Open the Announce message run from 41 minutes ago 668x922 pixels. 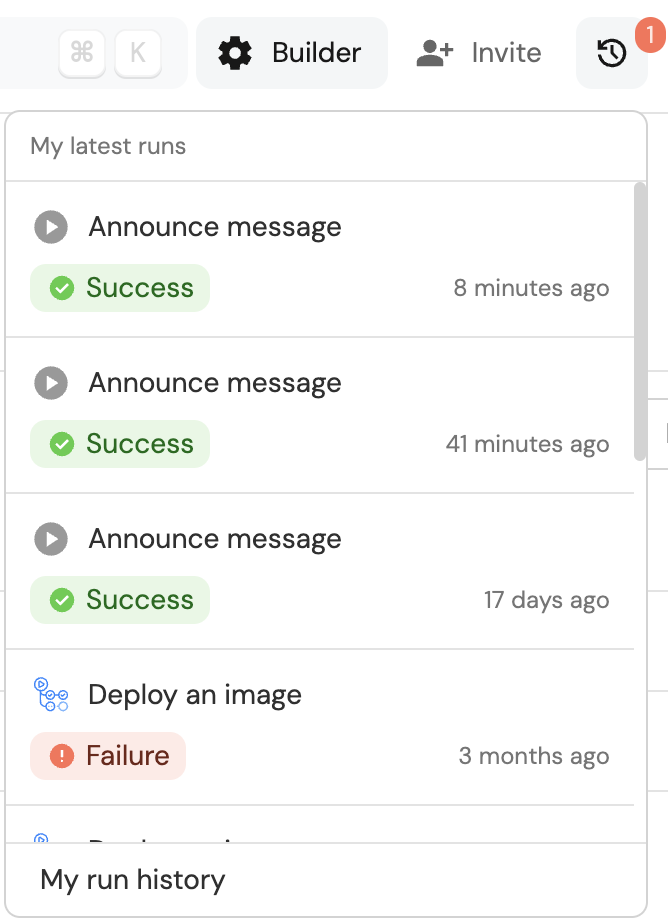(215, 383)
